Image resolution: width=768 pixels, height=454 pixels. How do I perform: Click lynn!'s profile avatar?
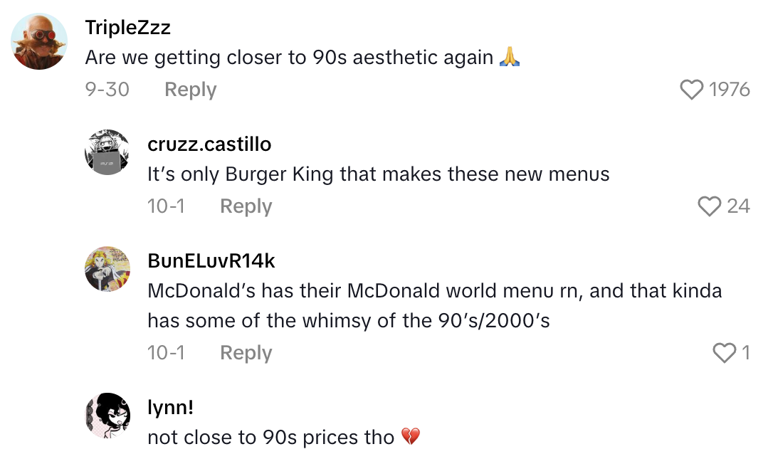[107, 415]
